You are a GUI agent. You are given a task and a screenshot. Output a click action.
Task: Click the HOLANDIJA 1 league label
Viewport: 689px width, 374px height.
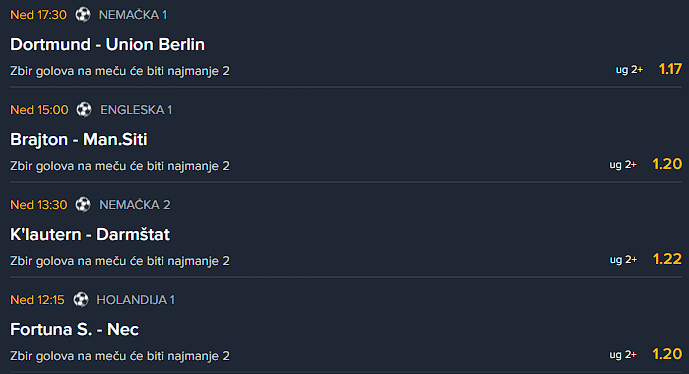pyautogui.click(x=135, y=300)
